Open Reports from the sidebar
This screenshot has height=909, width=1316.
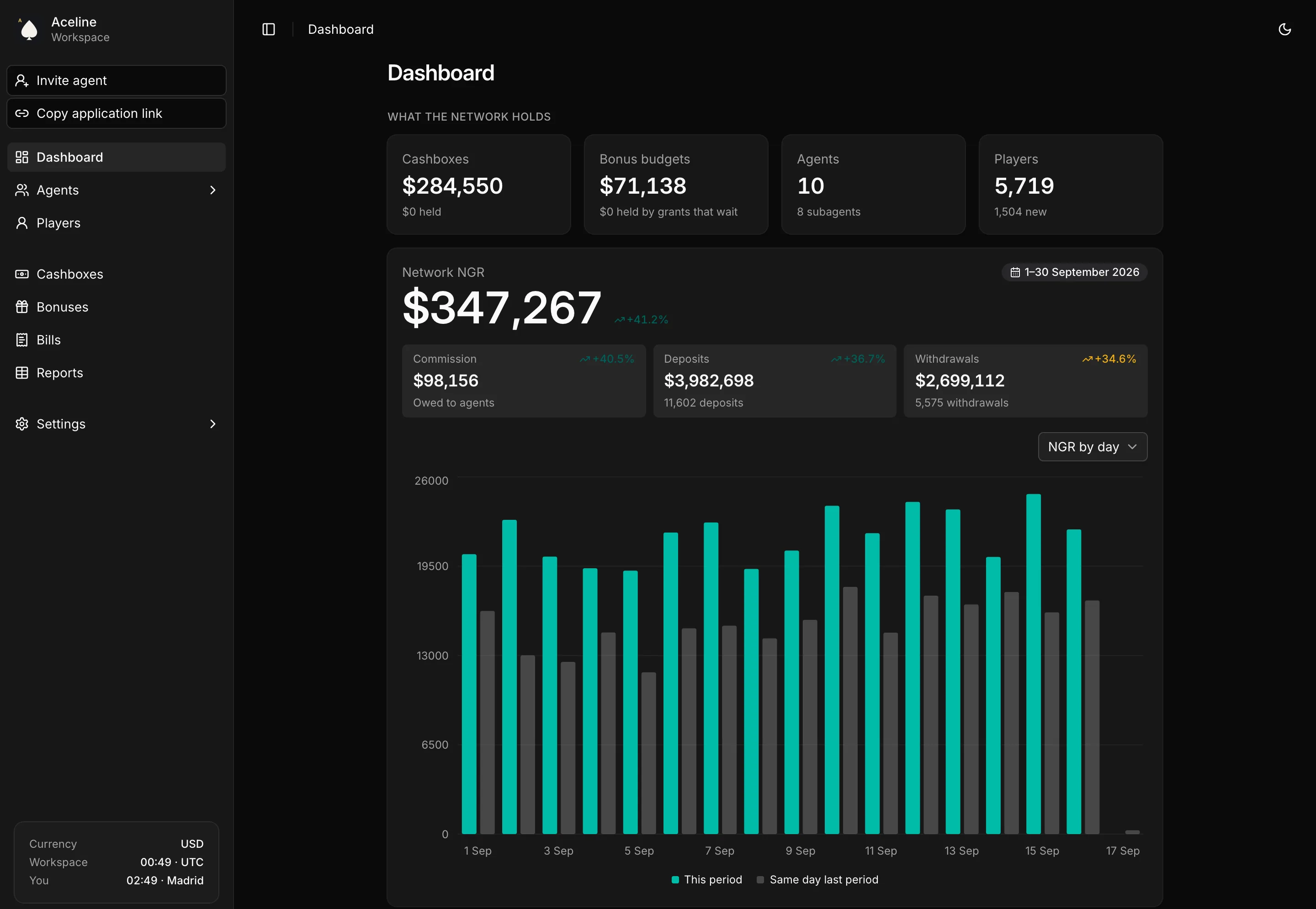tap(116, 373)
